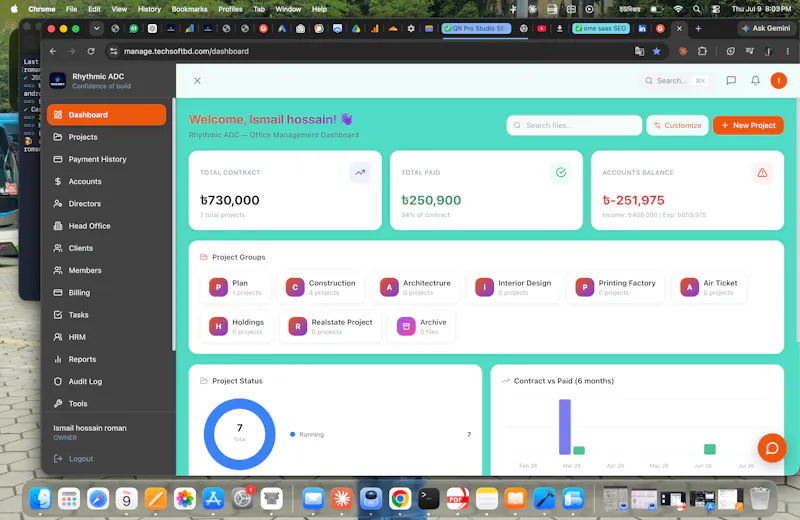
Task: Click the Project Status donut chart
Action: click(239, 434)
